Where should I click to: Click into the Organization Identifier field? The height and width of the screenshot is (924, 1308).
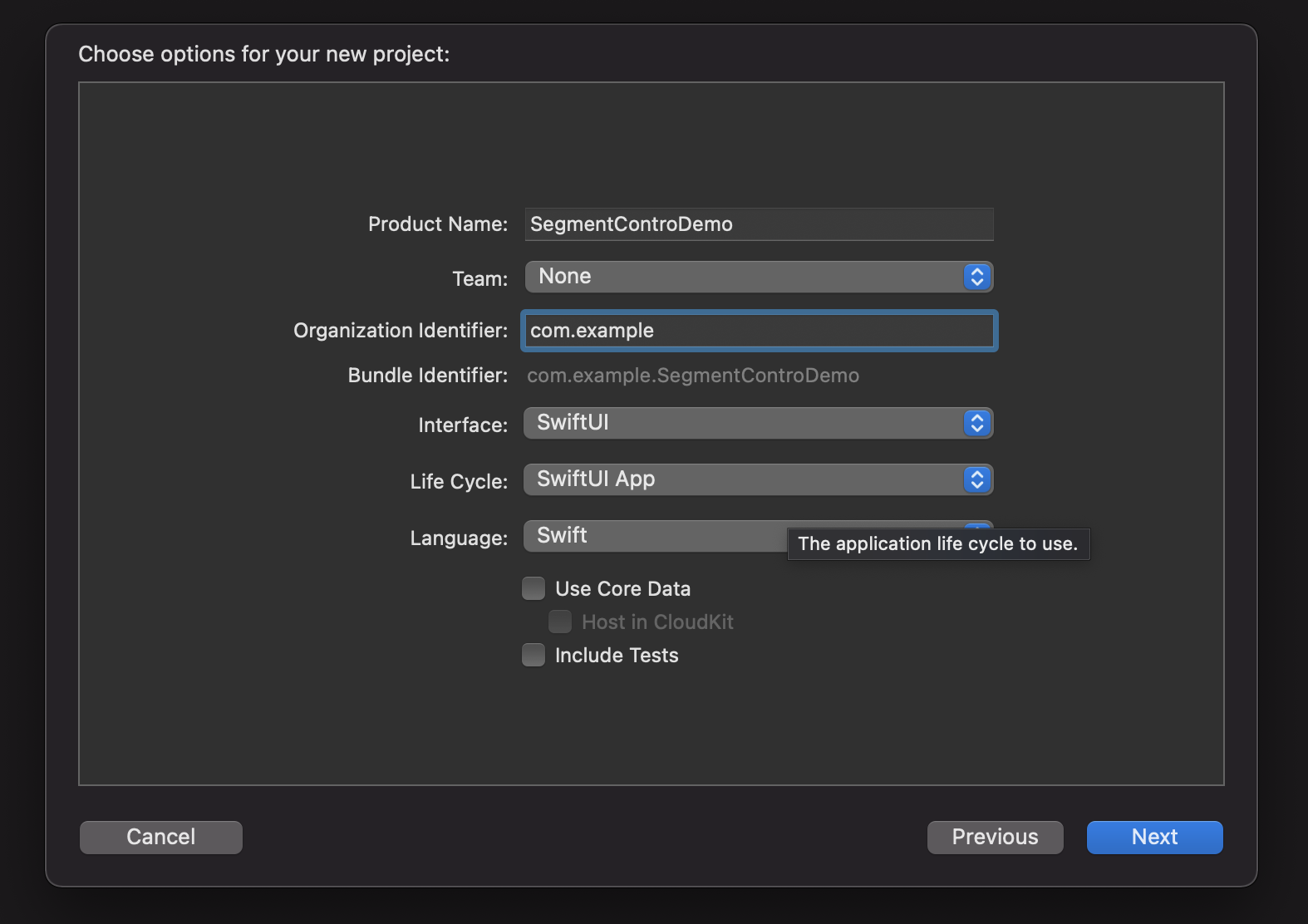coord(758,331)
